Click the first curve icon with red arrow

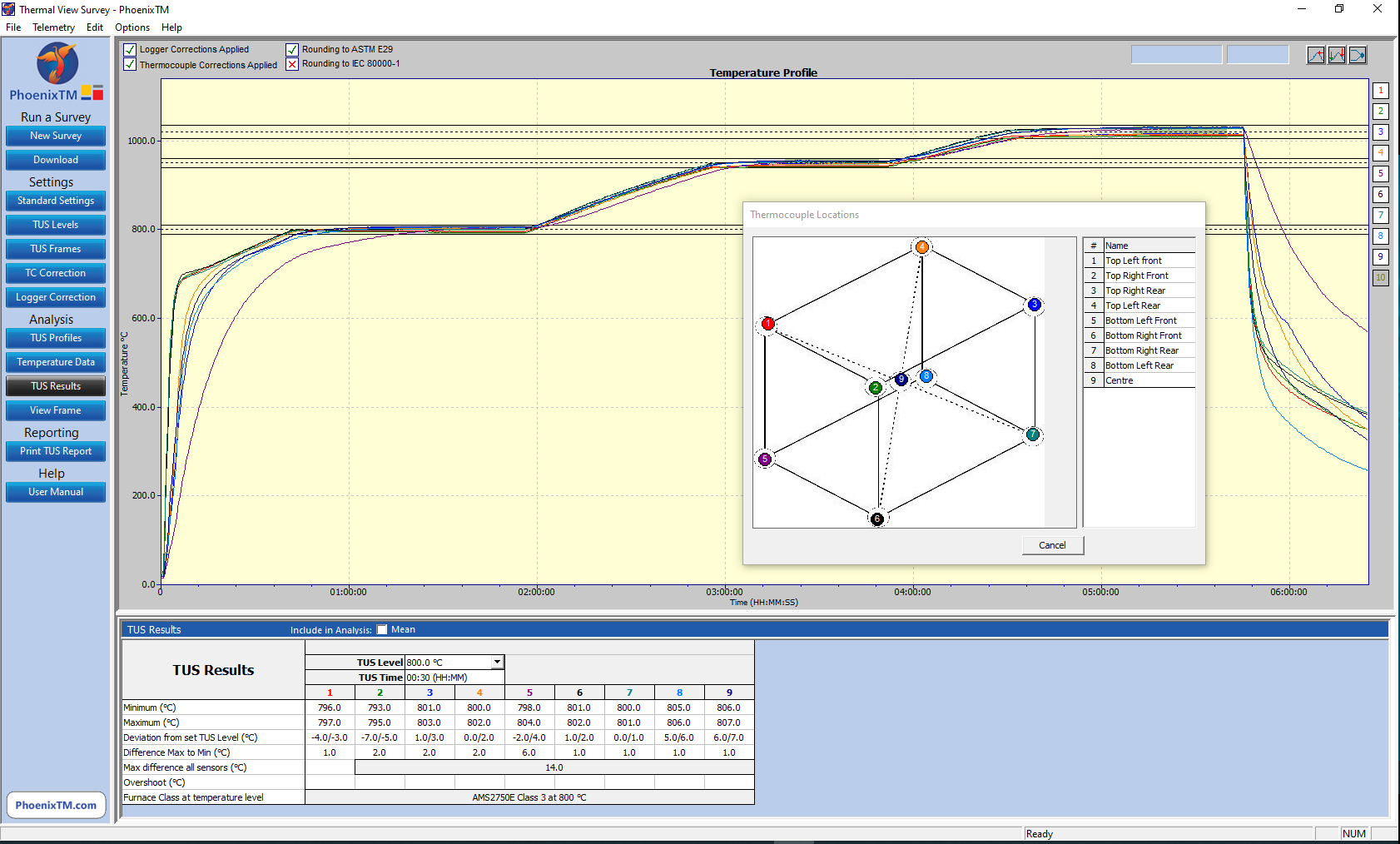coord(1316,55)
